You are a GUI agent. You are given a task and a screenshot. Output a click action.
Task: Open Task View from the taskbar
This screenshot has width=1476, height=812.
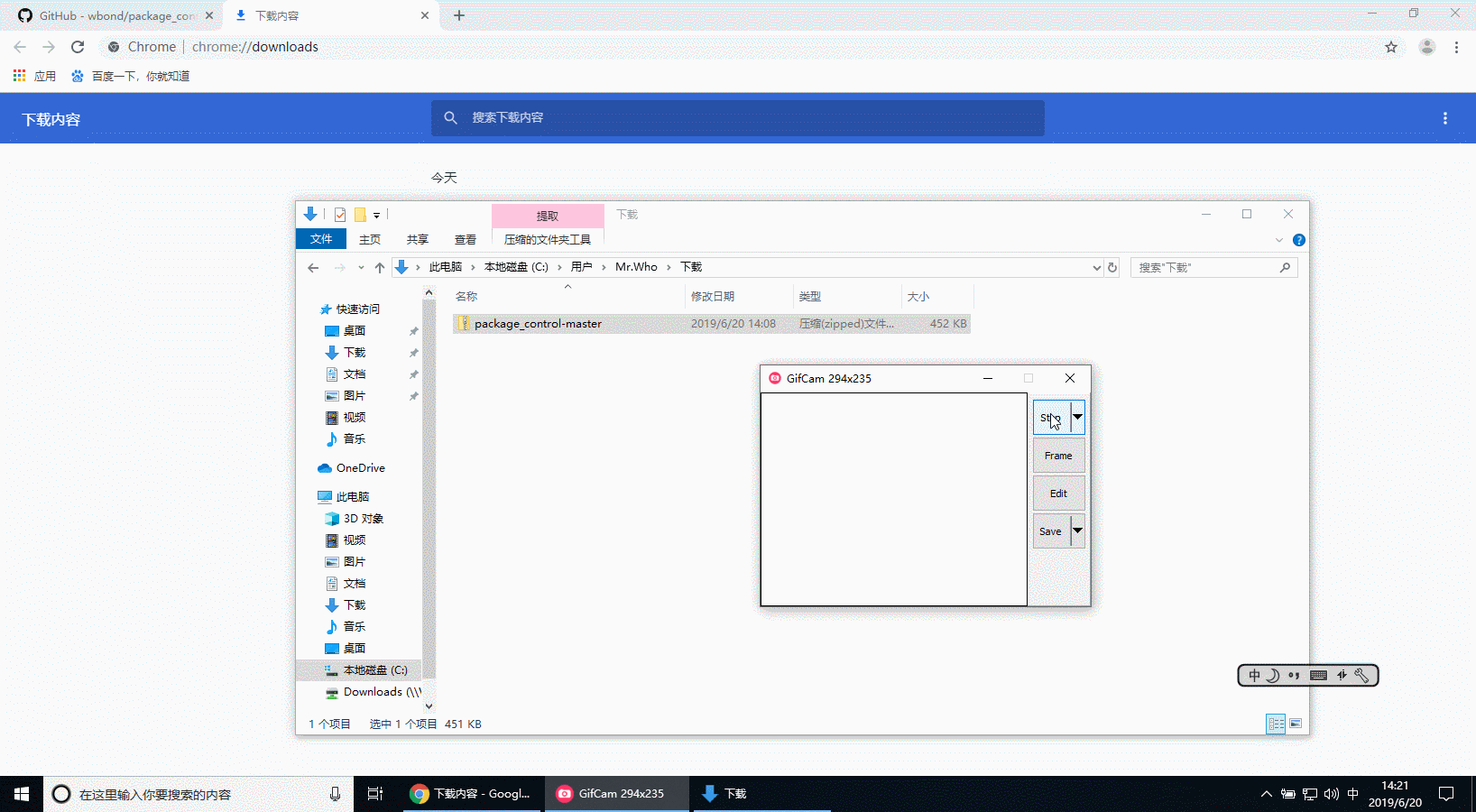point(375,794)
